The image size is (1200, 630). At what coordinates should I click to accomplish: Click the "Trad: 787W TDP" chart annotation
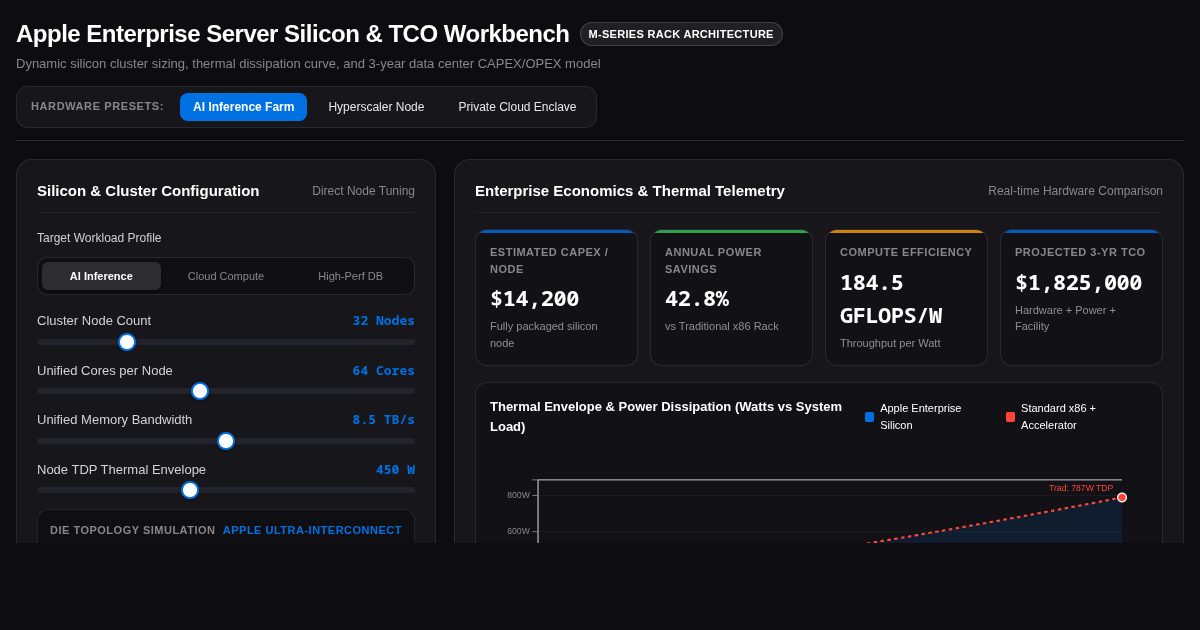[1080, 488]
